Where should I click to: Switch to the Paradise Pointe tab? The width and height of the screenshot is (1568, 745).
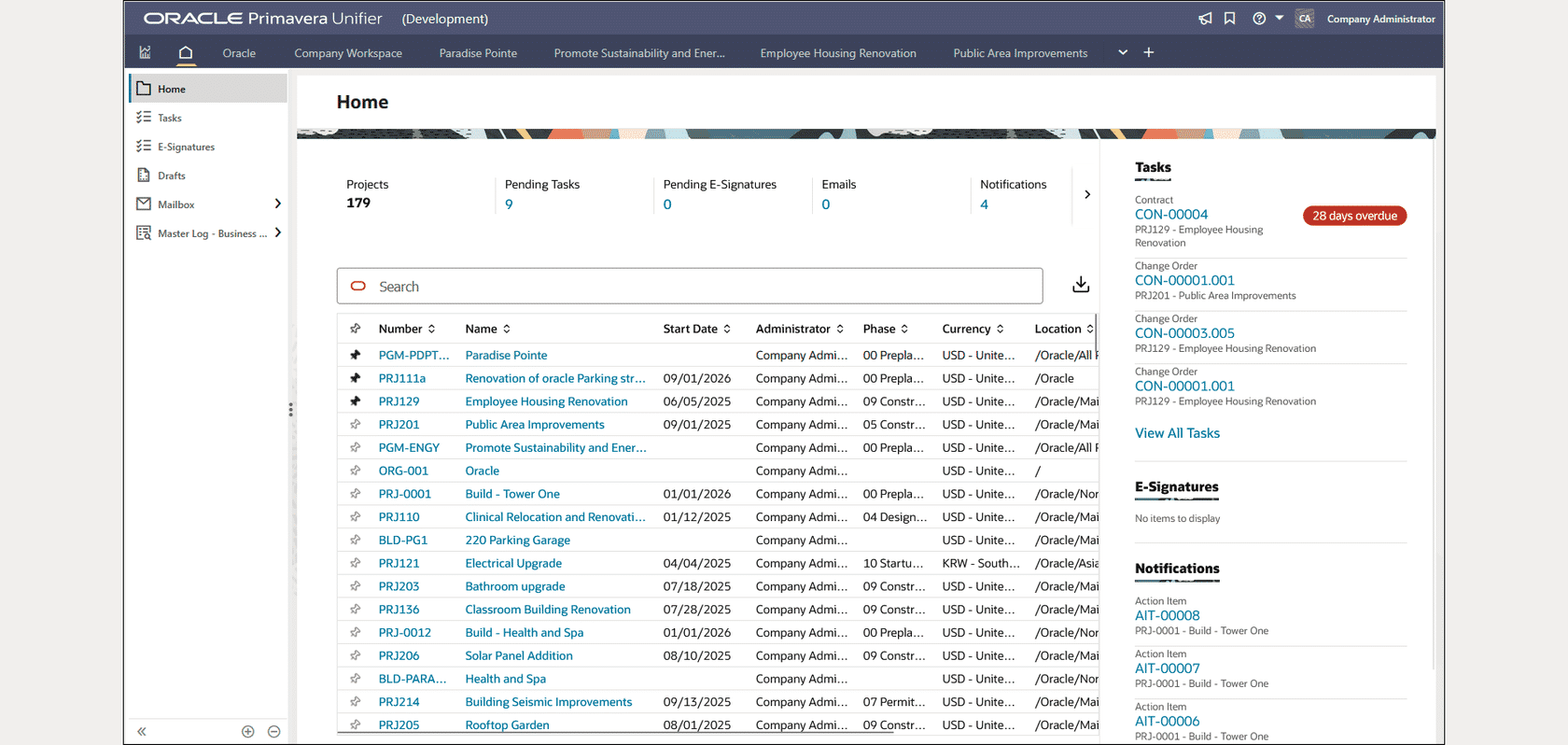(x=478, y=53)
